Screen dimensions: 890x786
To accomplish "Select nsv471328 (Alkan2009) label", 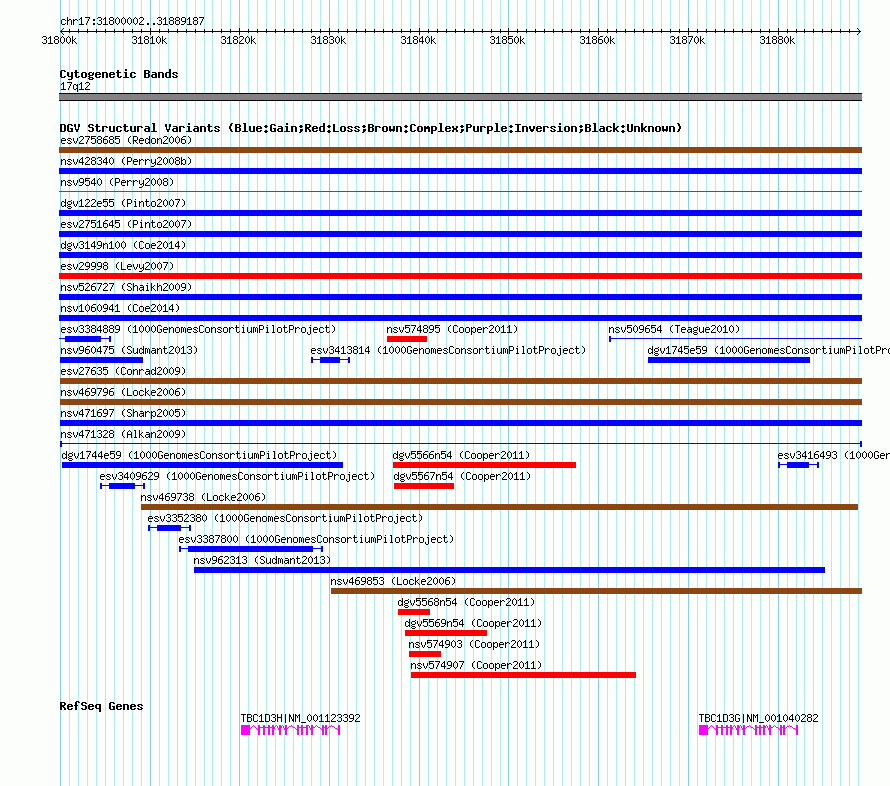I will (123, 434).
